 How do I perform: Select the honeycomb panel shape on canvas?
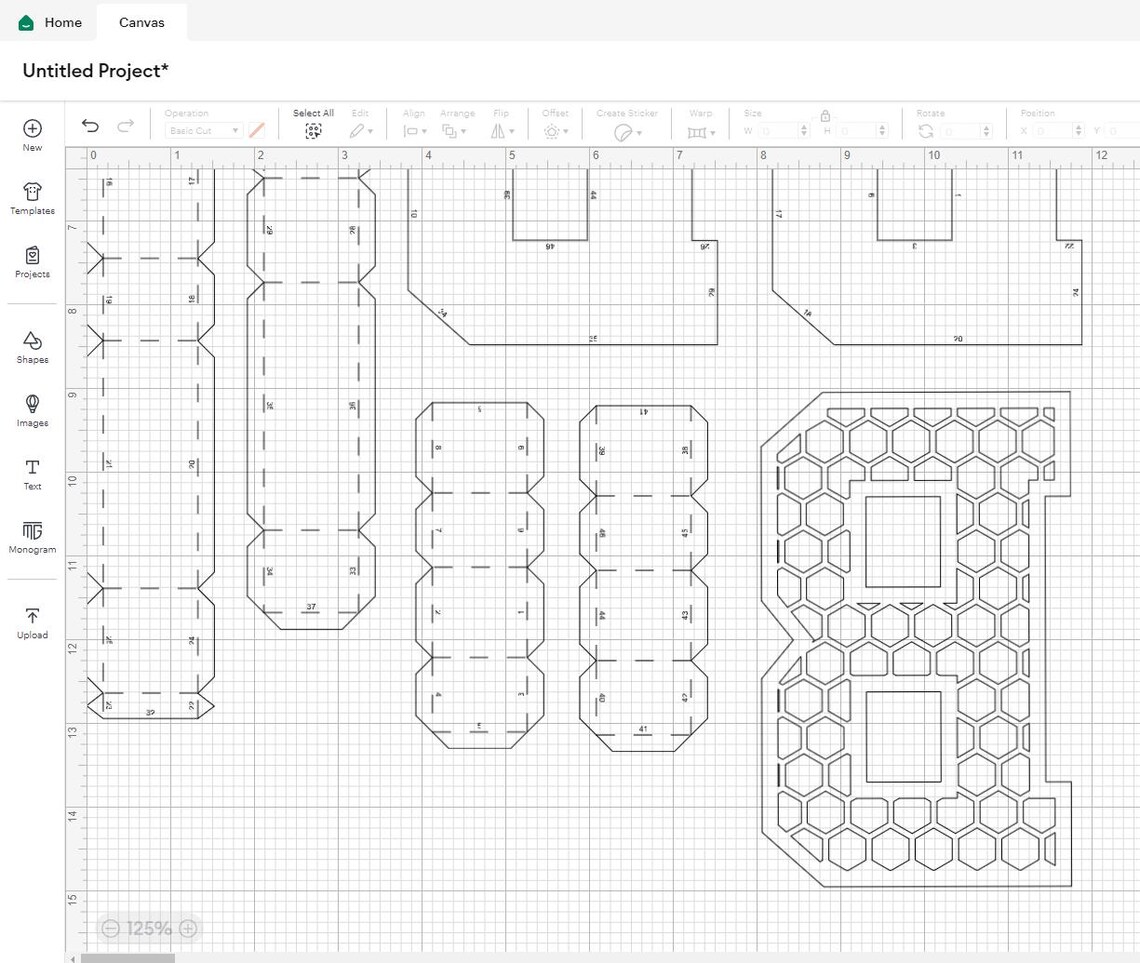point(916,640)
